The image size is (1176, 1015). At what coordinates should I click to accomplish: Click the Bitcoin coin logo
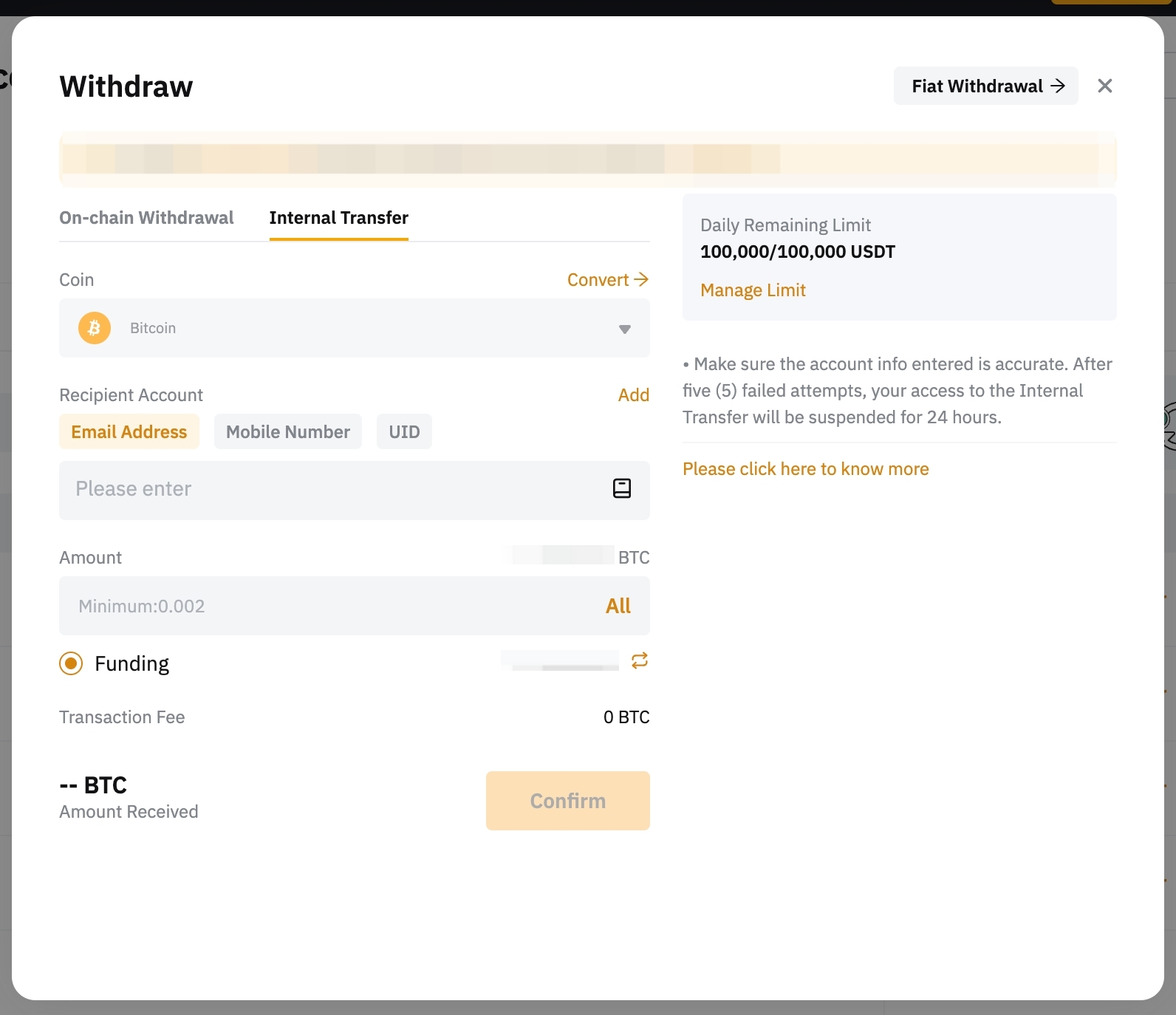(95, 328)
